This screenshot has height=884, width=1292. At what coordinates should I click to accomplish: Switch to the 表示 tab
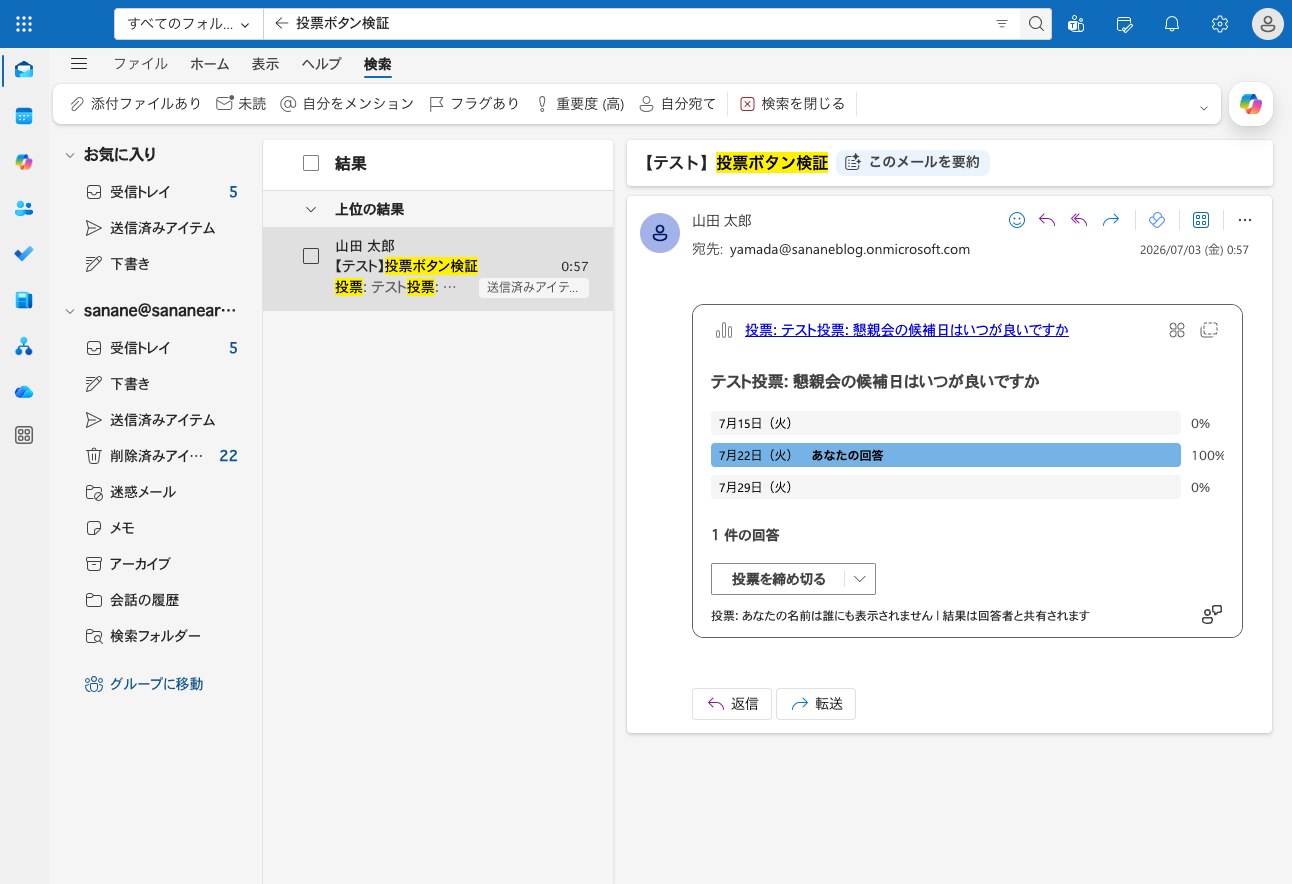click(265, 64)
